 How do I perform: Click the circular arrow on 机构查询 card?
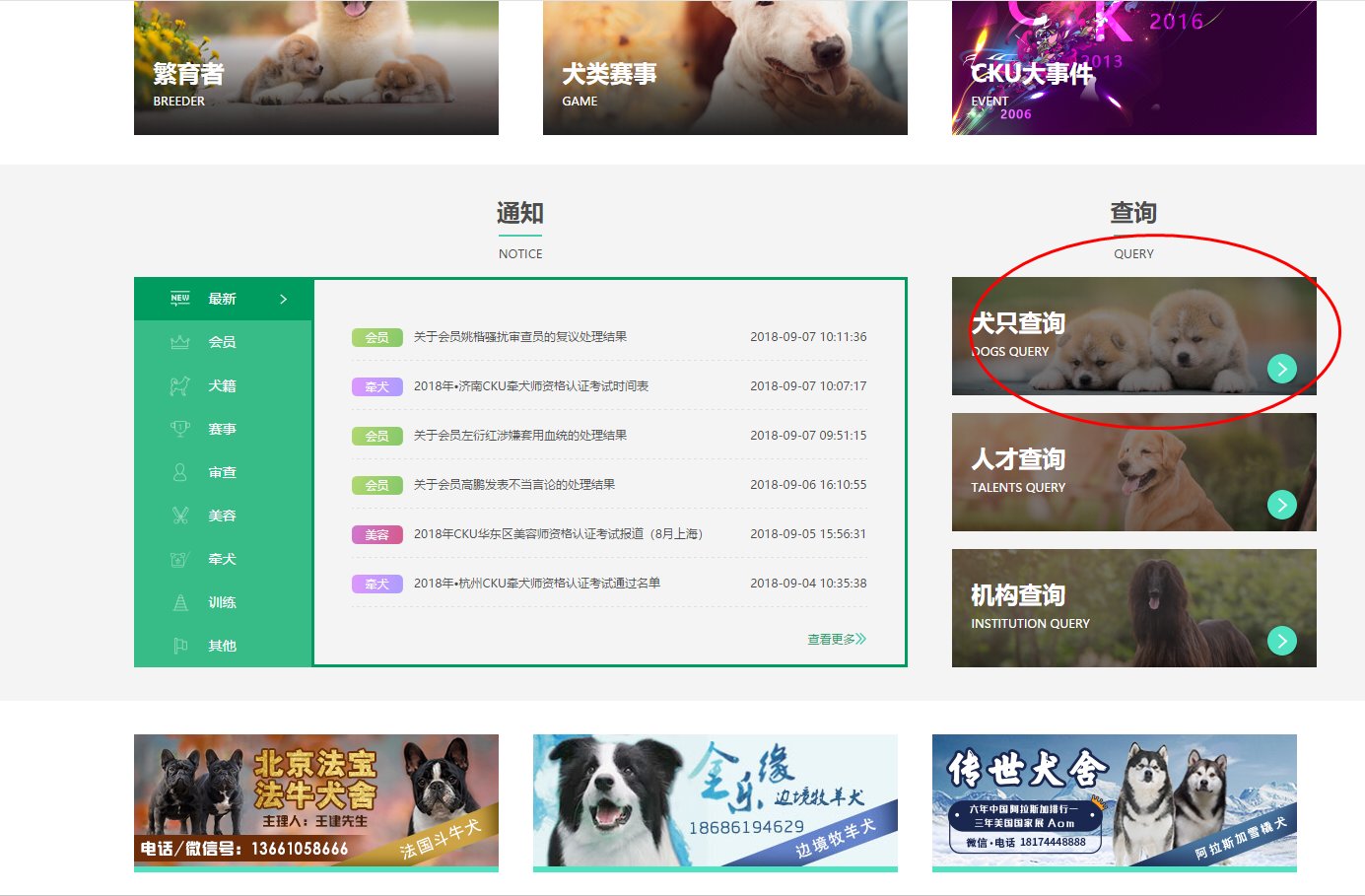click(x=1281, y=641)
